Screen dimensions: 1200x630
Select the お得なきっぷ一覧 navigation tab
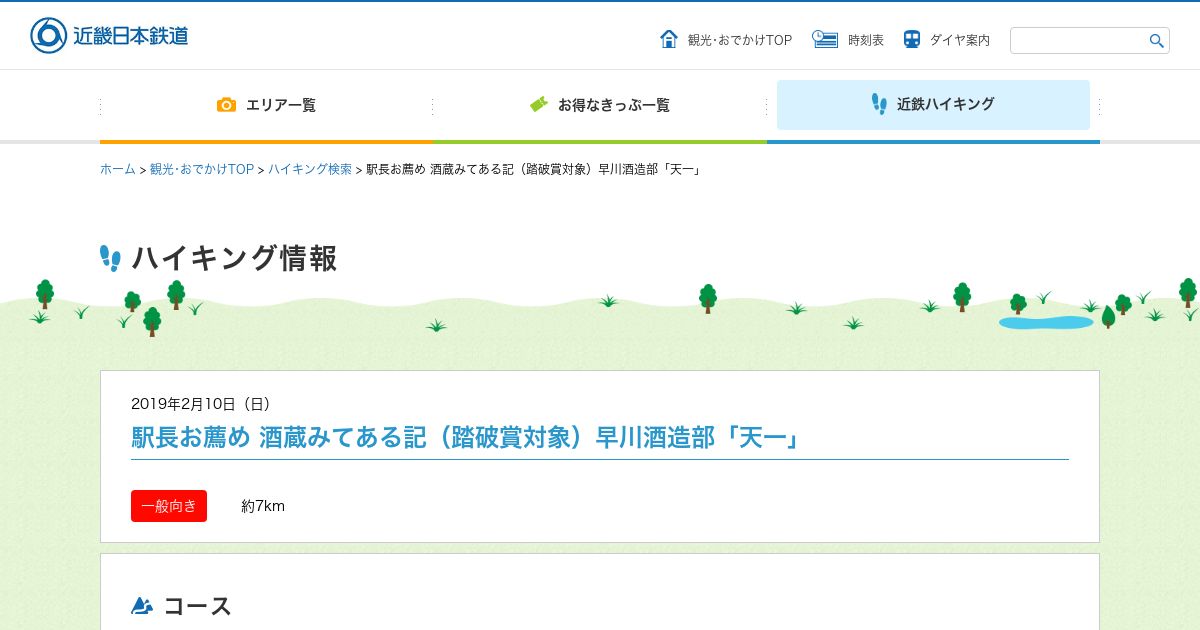point(600,105)
